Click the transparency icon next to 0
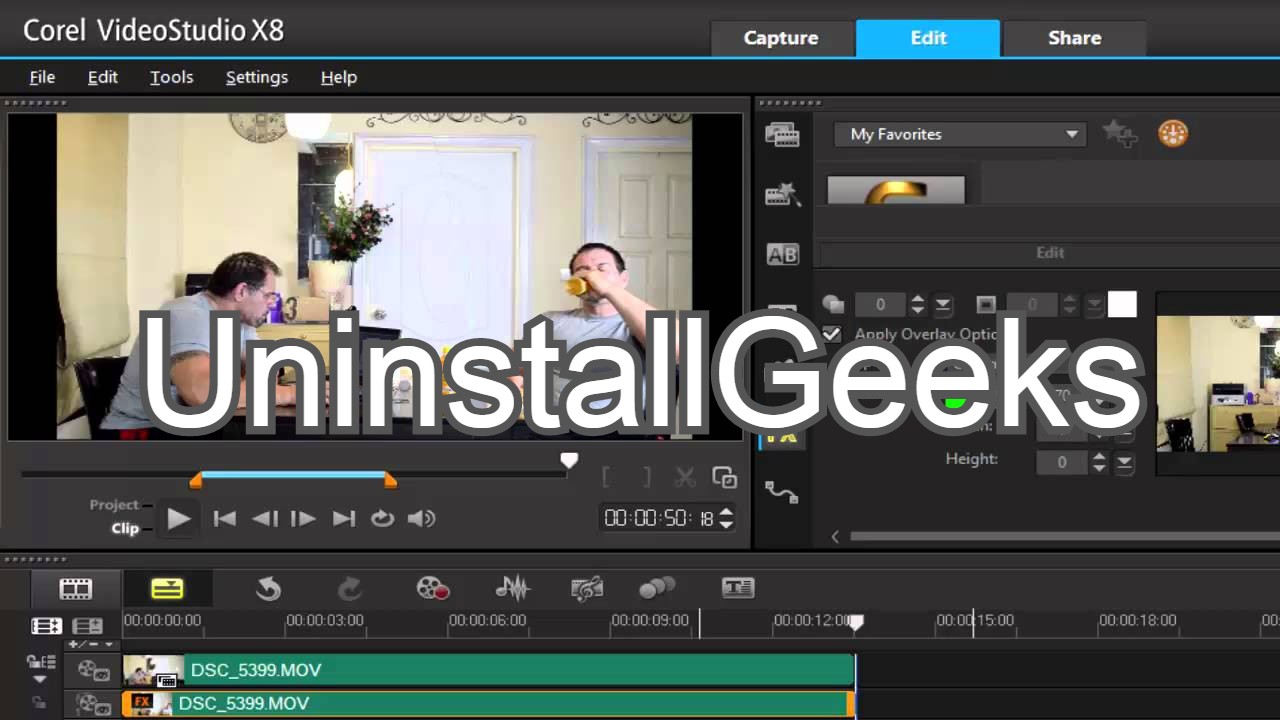Screen dimensions: 1280x720 pos(833,304)
